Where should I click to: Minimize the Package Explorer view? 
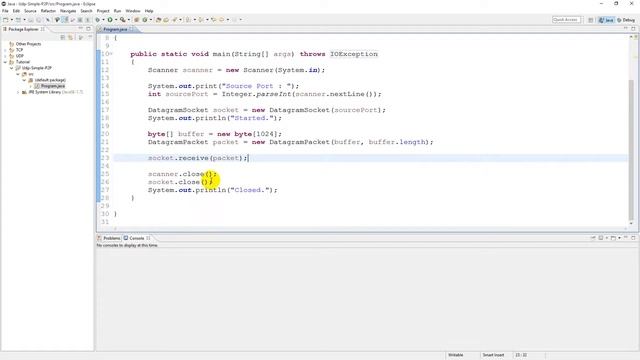pyautogui.click(x=81, y=29)
